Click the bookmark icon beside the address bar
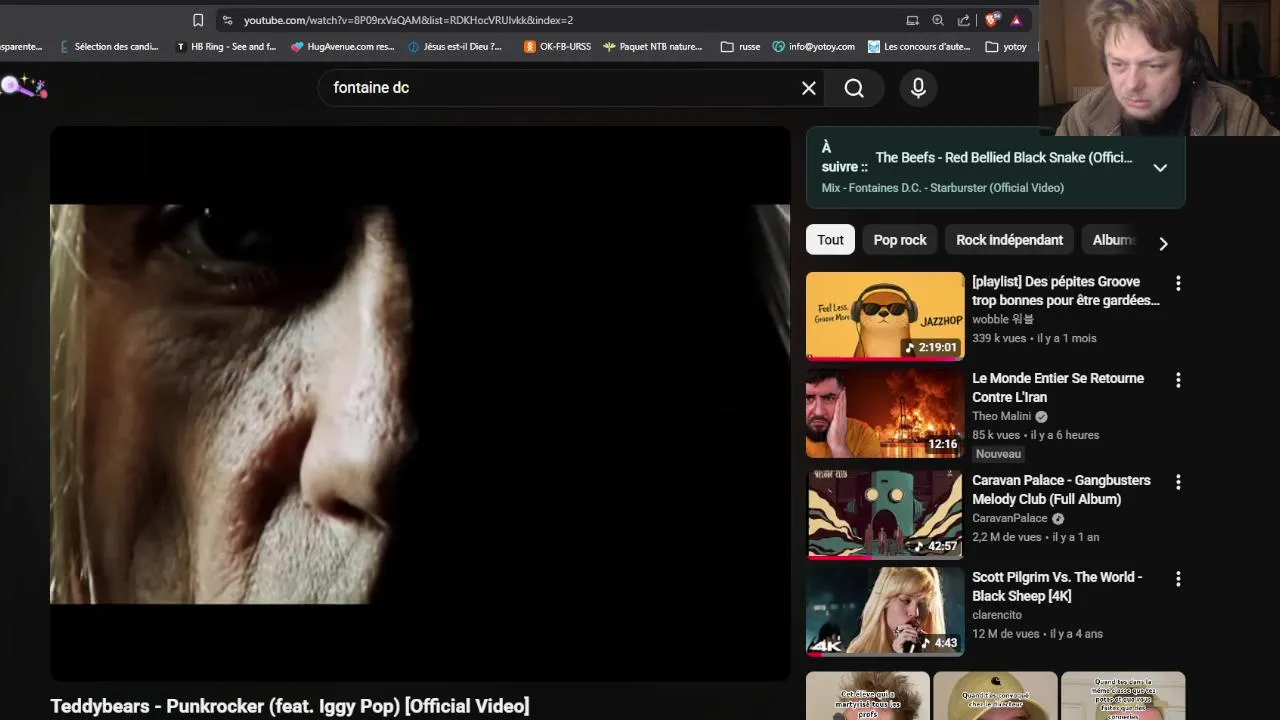The height and width of the screenshot is (720, 1280). 198,20
